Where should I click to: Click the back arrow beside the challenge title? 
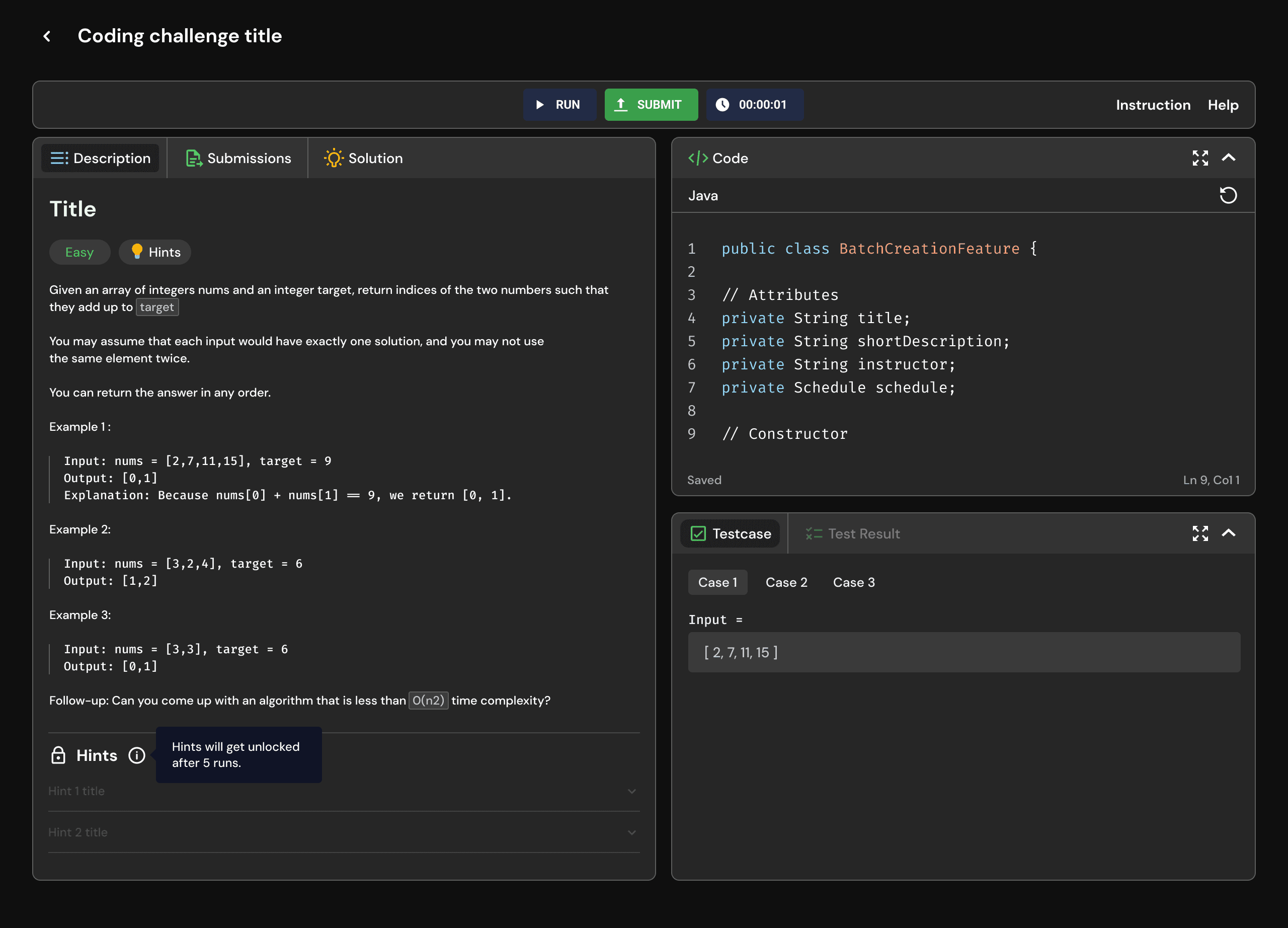click(x=47, y=36)
